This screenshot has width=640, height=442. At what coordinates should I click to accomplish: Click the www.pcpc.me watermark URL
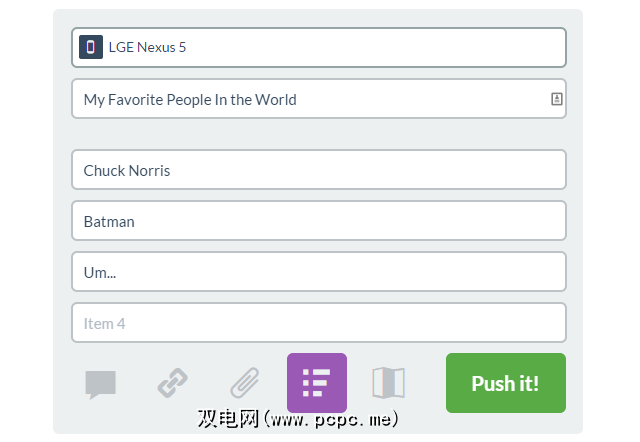[x=334, y=417]
